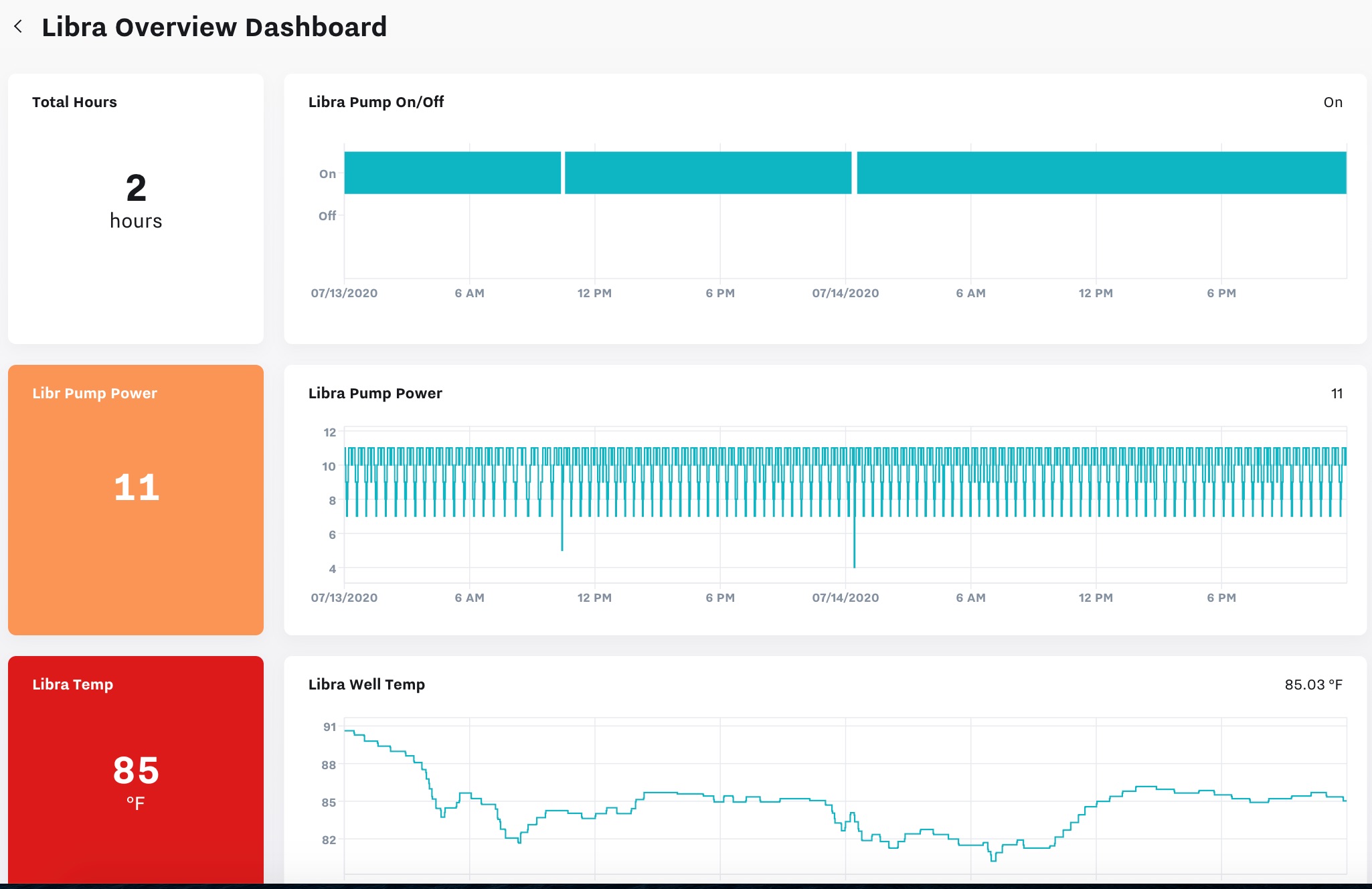Click the On axis label in pump chart
This screenshot has width=1372, height=889.
[x=327, y=174]
